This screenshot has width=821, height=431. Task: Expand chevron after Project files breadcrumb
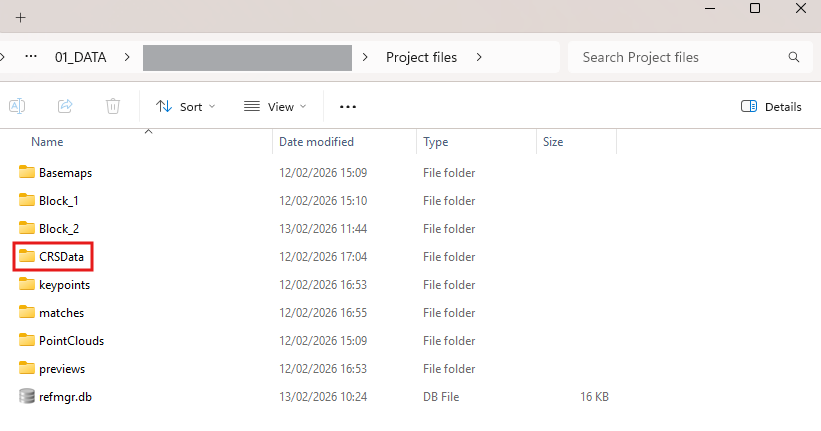[480, 57]
